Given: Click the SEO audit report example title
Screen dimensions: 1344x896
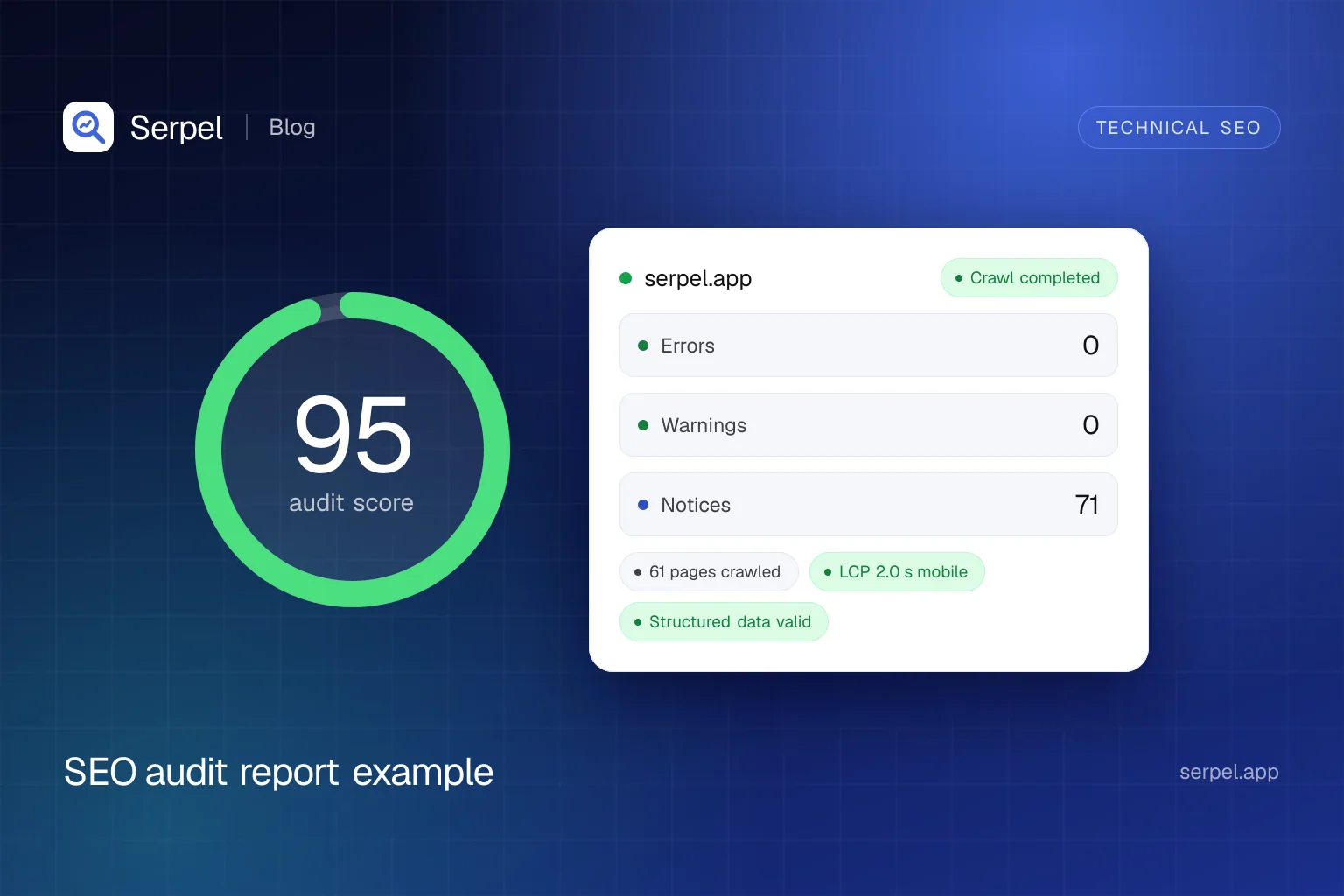Looking at the screenshot, I should 279,772.
